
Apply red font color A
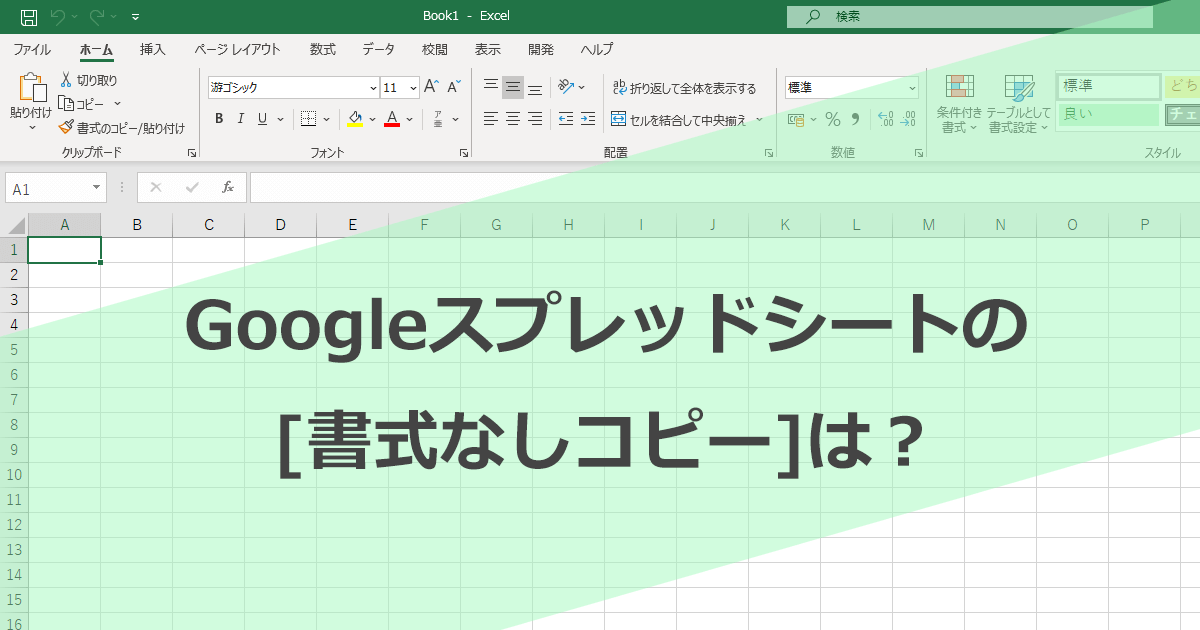click(x=392, y=119)
